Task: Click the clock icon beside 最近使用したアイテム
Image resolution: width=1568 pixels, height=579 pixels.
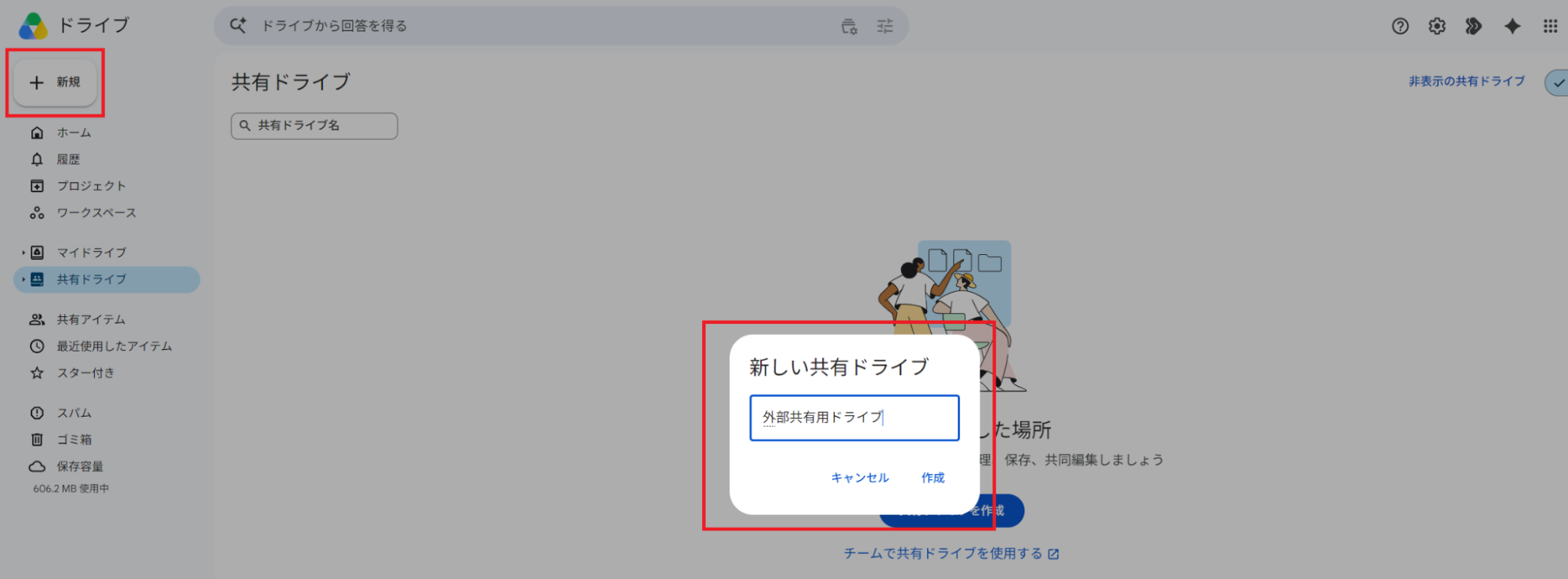Action: click(x=37, y=346)
